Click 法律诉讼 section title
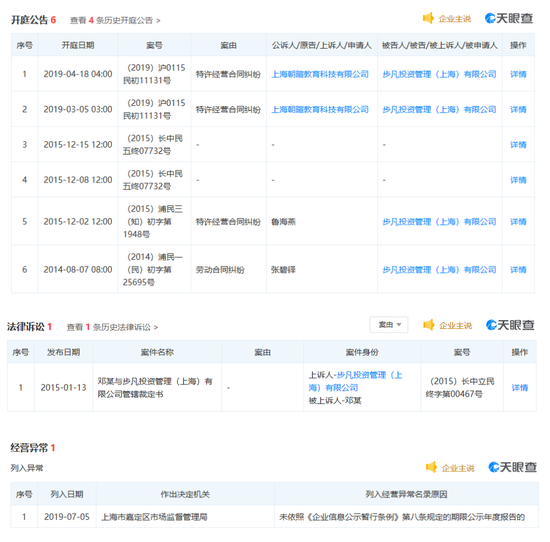The image size is (550, 542). [x=26, y=327]
